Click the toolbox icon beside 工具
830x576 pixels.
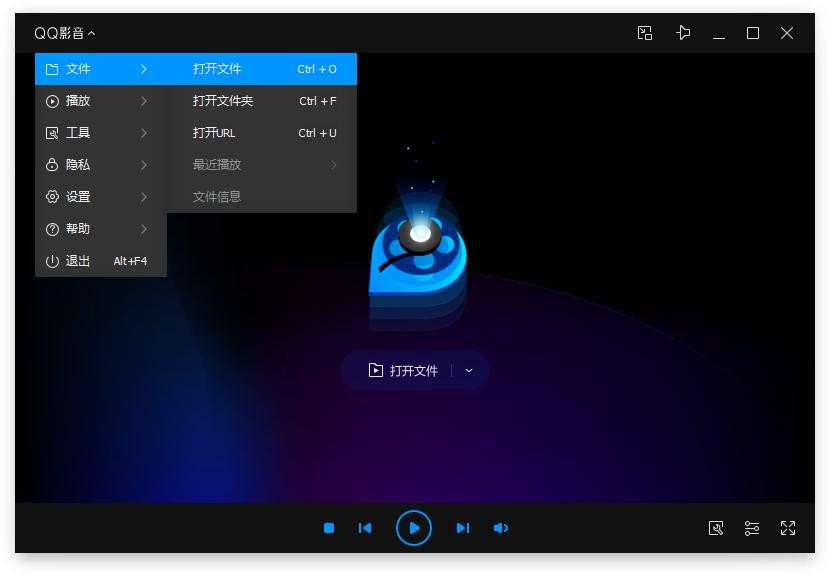click(x=52, y=133)
